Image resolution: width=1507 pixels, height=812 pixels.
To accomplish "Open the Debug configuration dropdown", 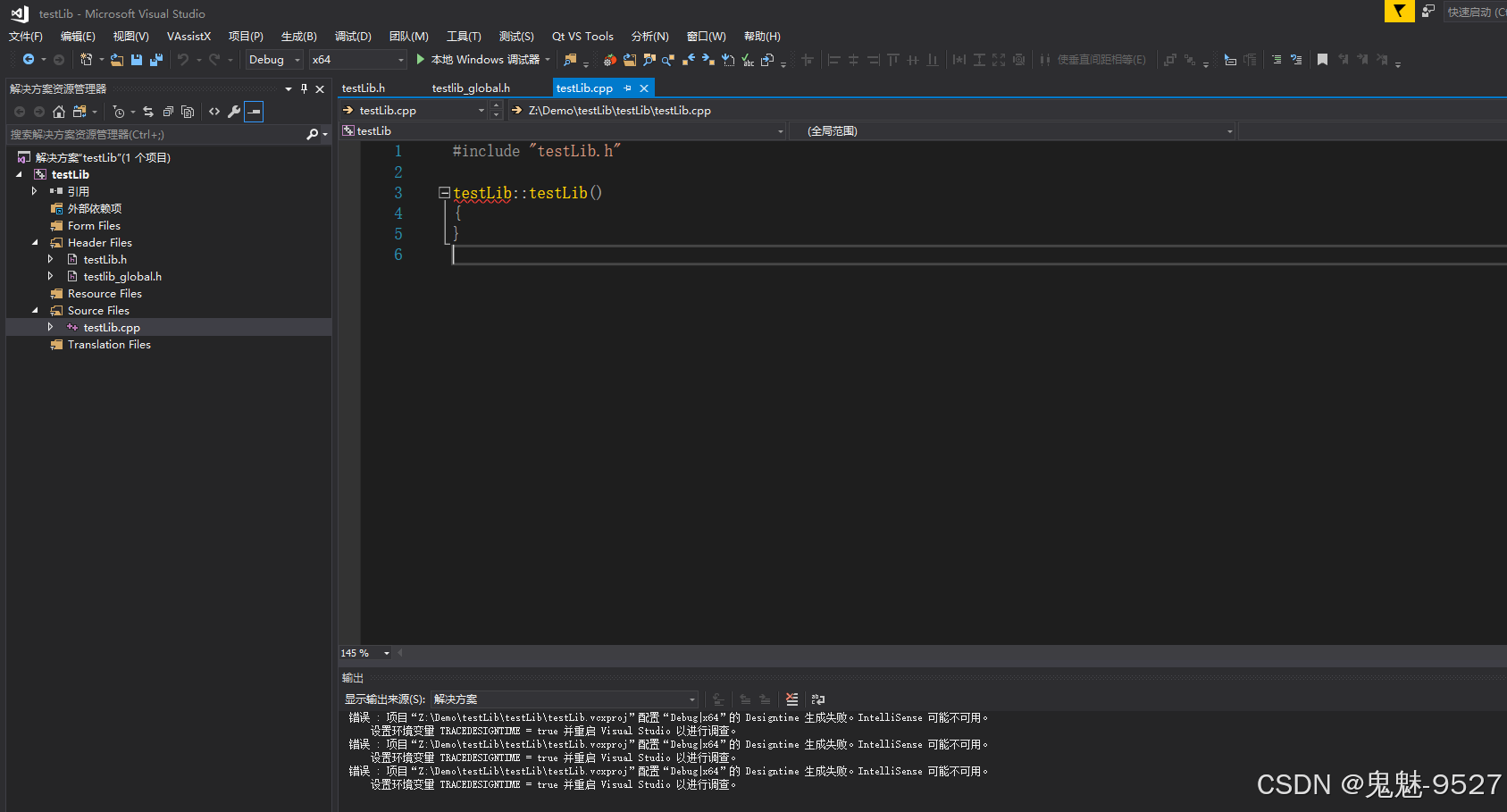I will click(x=272, y=59).
